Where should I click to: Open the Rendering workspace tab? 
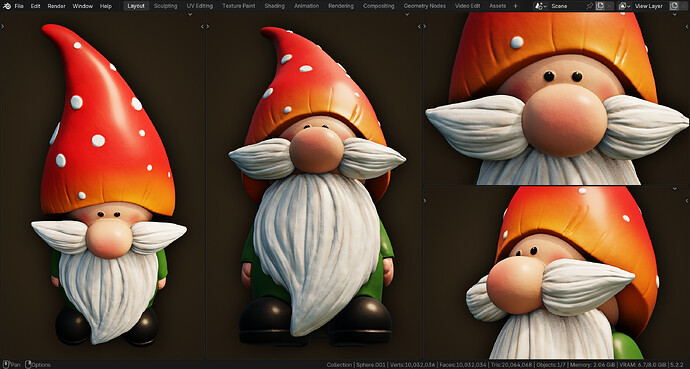pyautogui.click(x=341, y=6)
